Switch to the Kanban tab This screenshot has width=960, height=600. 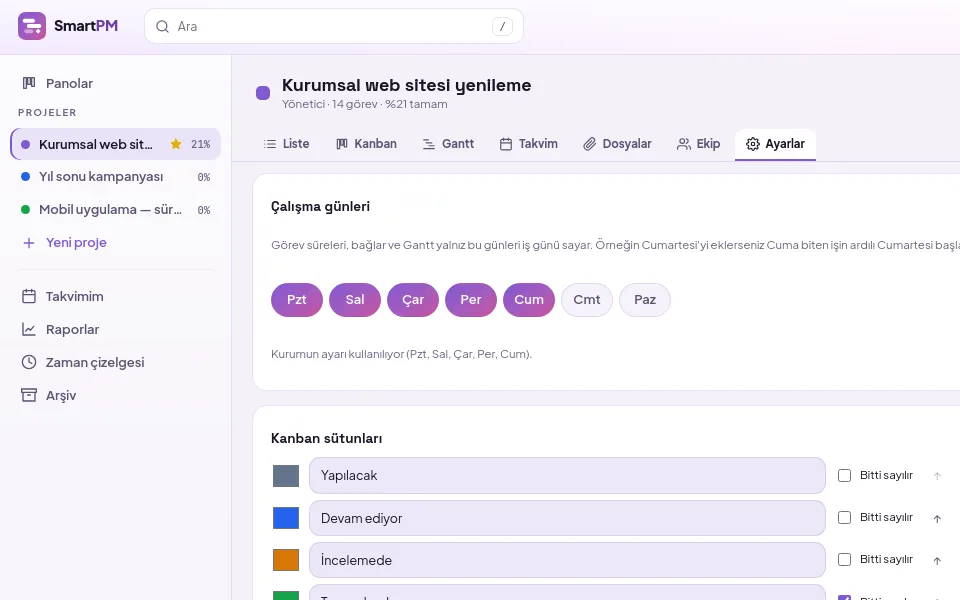coord(367,144)
